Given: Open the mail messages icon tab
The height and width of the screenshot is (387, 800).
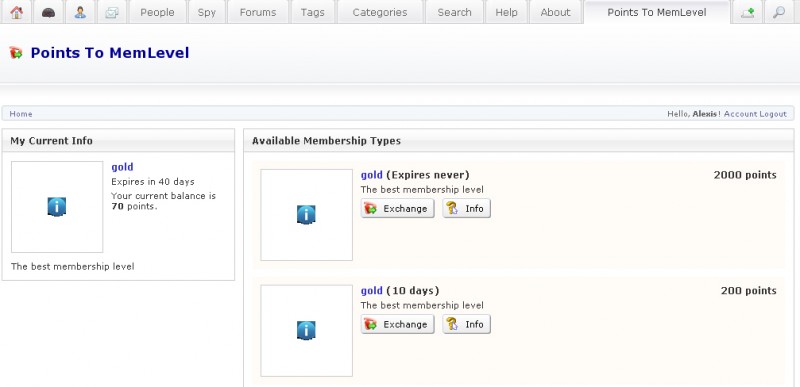Looking at the screenshot, I should 111,12.
